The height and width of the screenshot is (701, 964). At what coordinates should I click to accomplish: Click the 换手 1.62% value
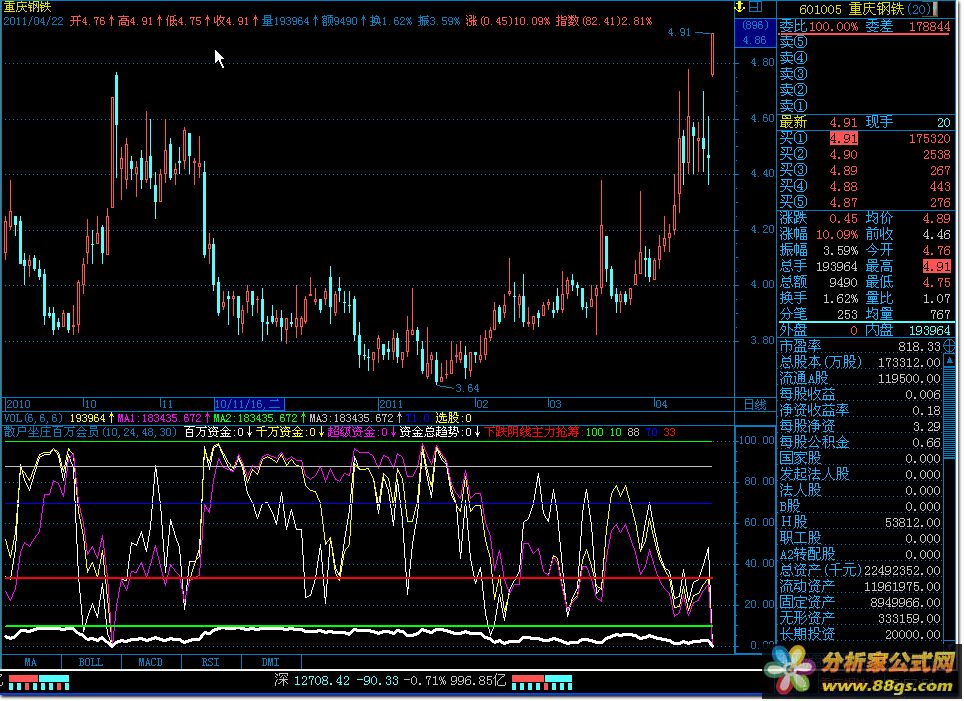pyautogui.click(x=840, y=299)
